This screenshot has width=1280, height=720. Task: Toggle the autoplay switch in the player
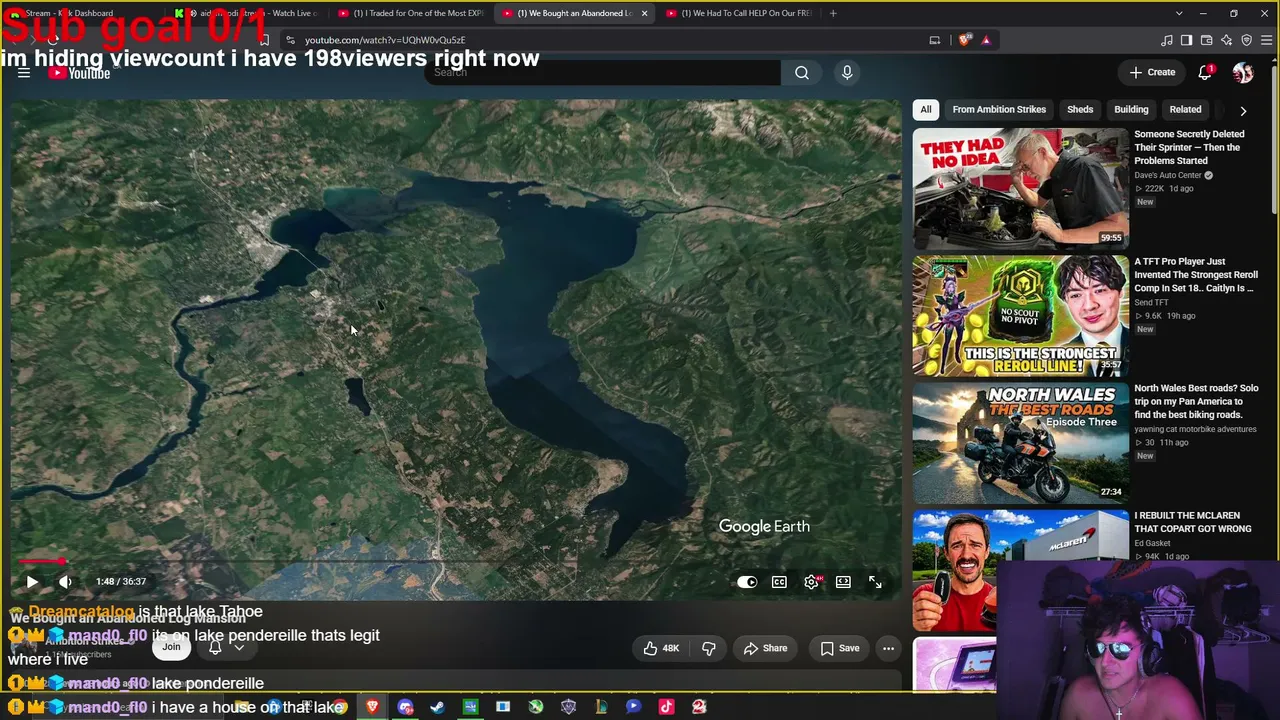[x=747, y=582]
